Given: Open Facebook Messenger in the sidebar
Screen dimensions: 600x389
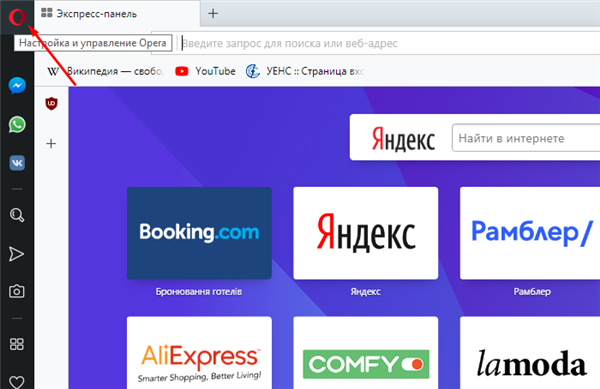Looking at the screenshot, I should [x=17, y=85].
